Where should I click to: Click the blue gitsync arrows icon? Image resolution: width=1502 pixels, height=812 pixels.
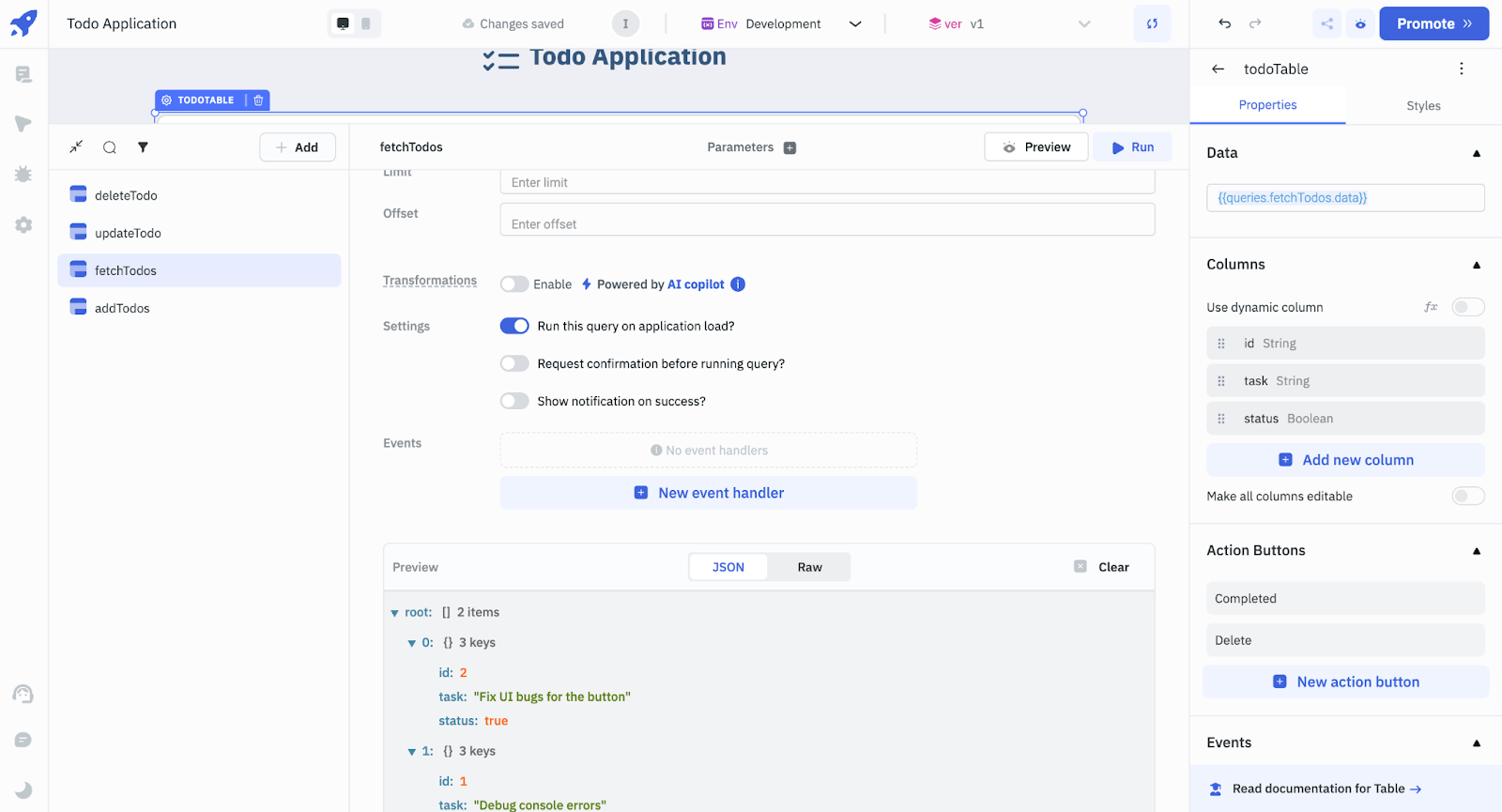pos(1152,23)
